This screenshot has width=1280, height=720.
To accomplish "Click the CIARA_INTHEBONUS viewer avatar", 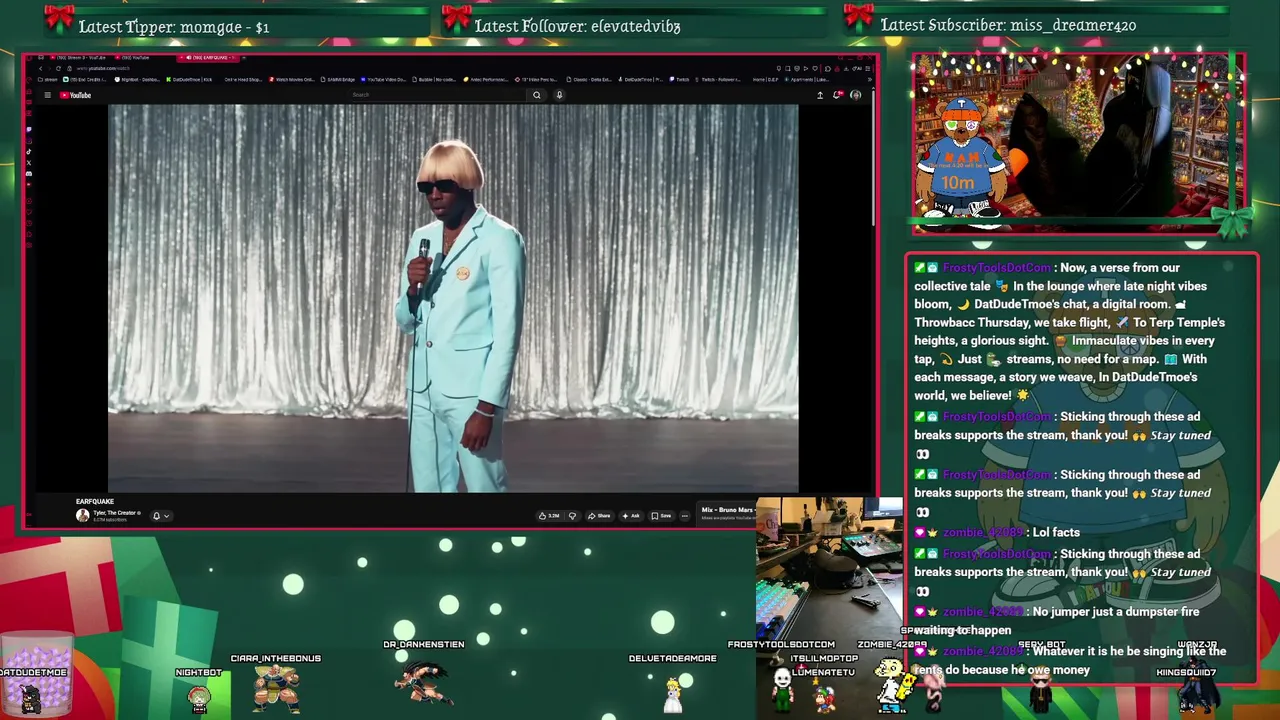I will pos(276,688).
